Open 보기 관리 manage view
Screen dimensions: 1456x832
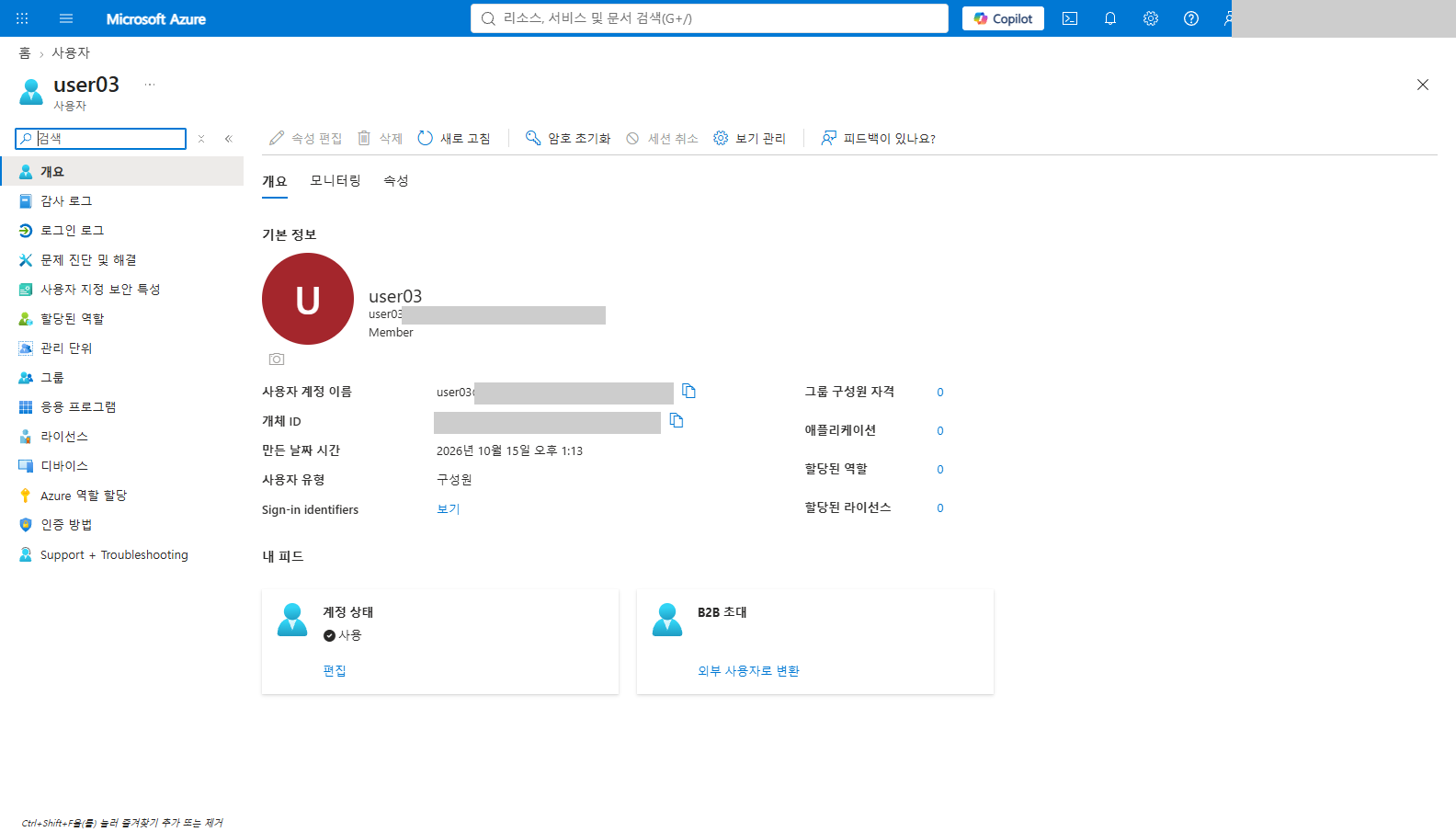(749, 139)
